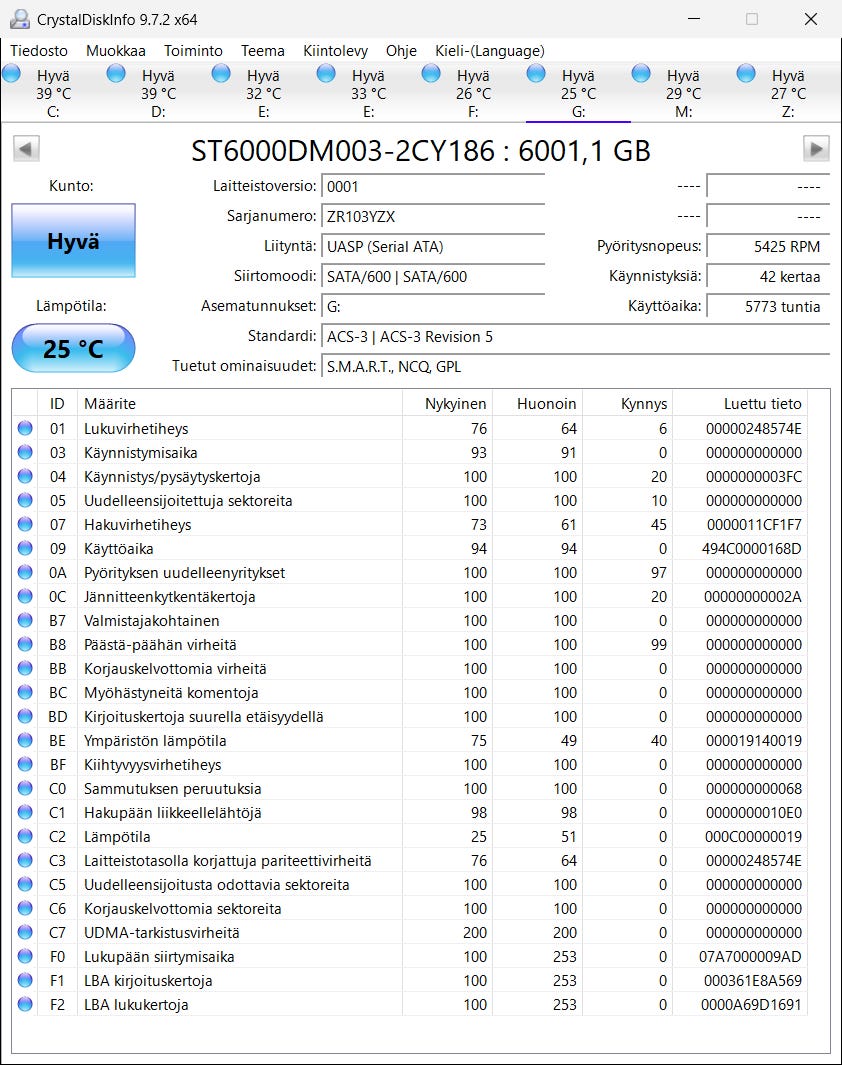Image resolution: width=842 pixels, height=1065 pixels.
Task: Select the 33 °C E: drive orb
Action: click(326, 73)
